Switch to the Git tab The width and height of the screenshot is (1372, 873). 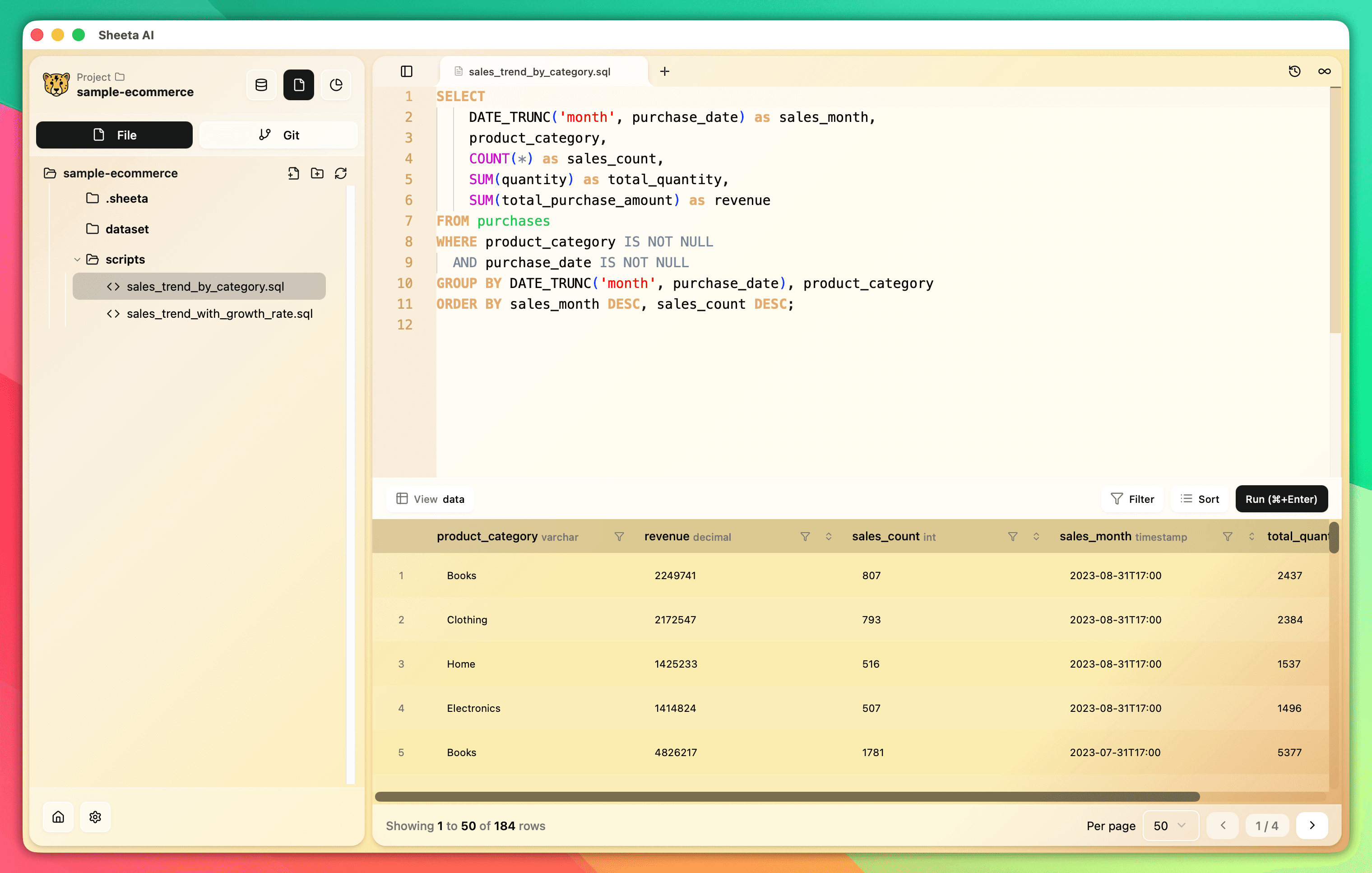pos(278,135)
